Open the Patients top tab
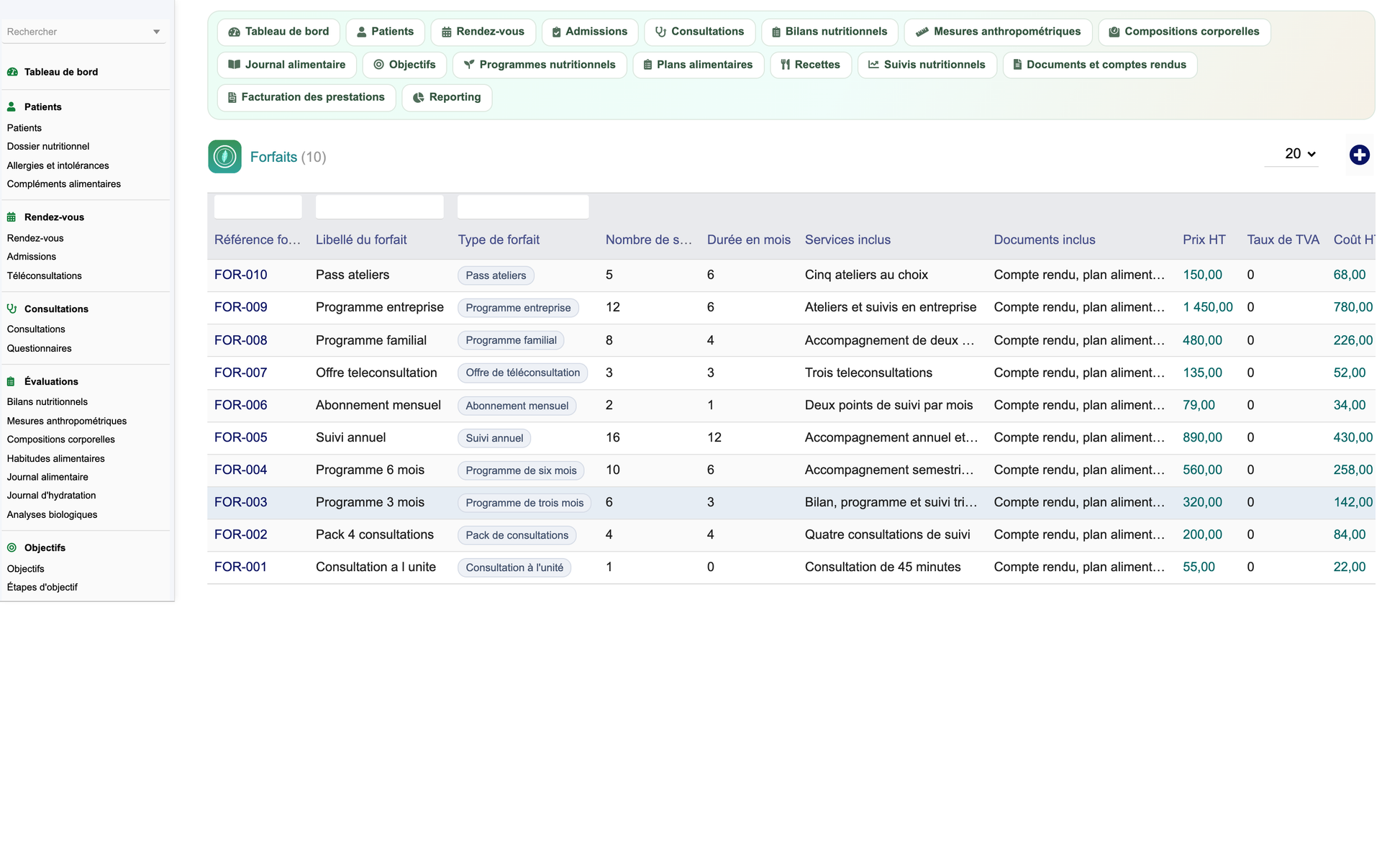Image resolution: width=1400 pixels, height=866 pixels. point(386,32)
